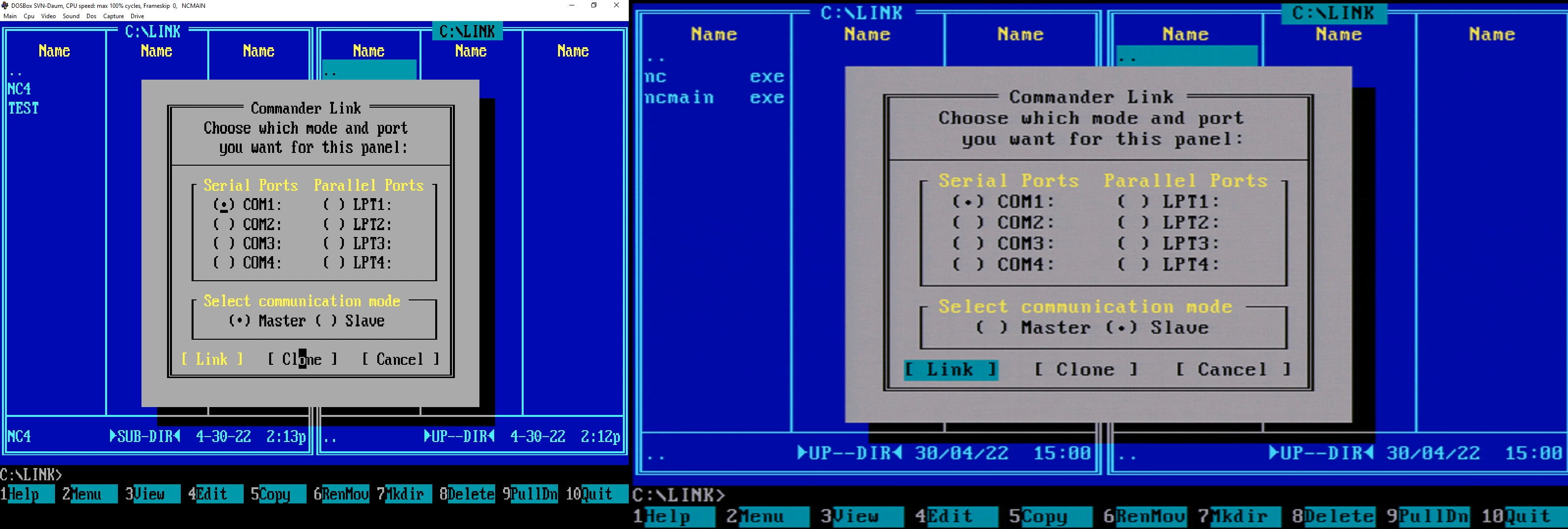The image size is (1568, 529).
Task: Select ncmain exe file in right window
Action: (715, 97)
